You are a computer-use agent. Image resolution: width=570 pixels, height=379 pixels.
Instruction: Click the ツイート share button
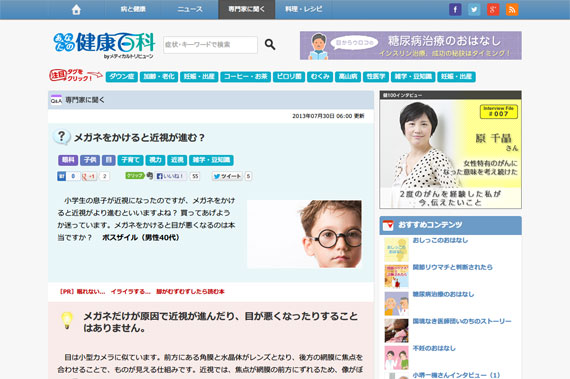pos(227,176)
